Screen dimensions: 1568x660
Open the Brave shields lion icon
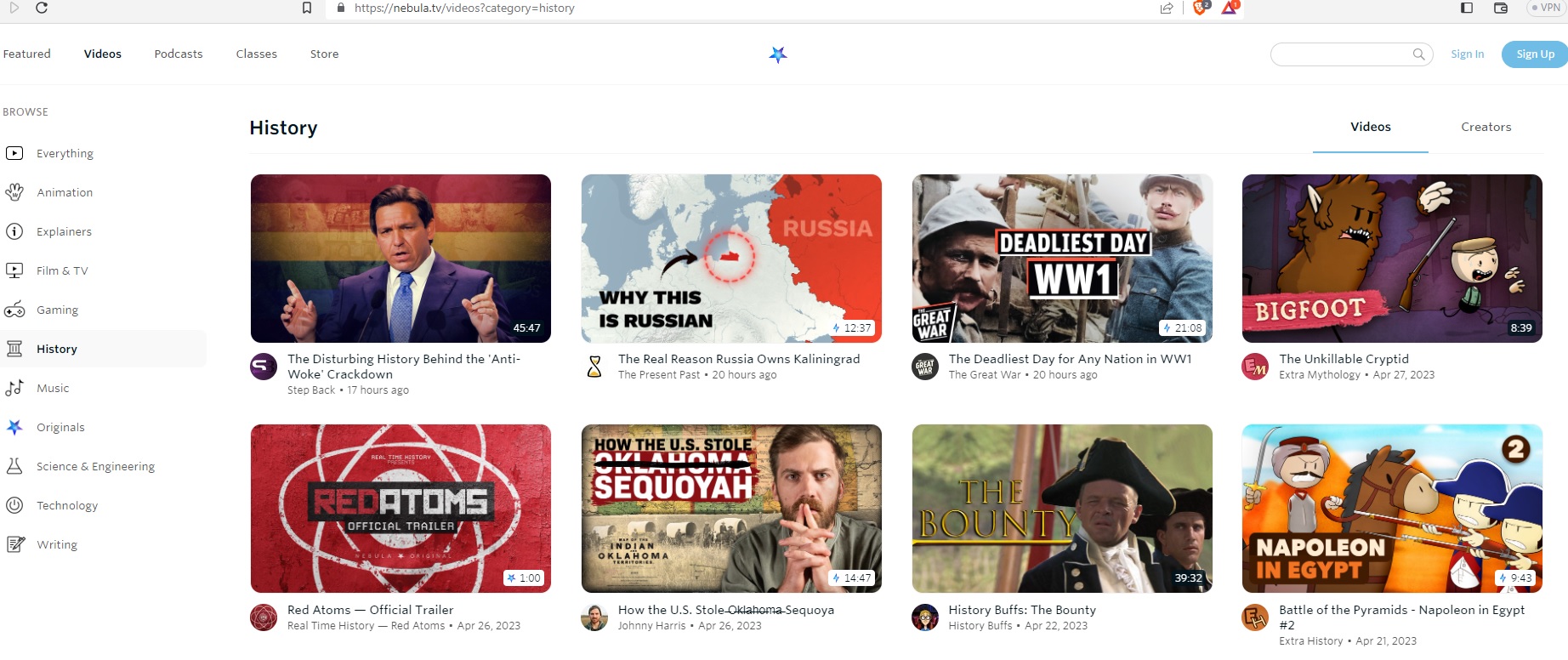tap(1200, 8)
